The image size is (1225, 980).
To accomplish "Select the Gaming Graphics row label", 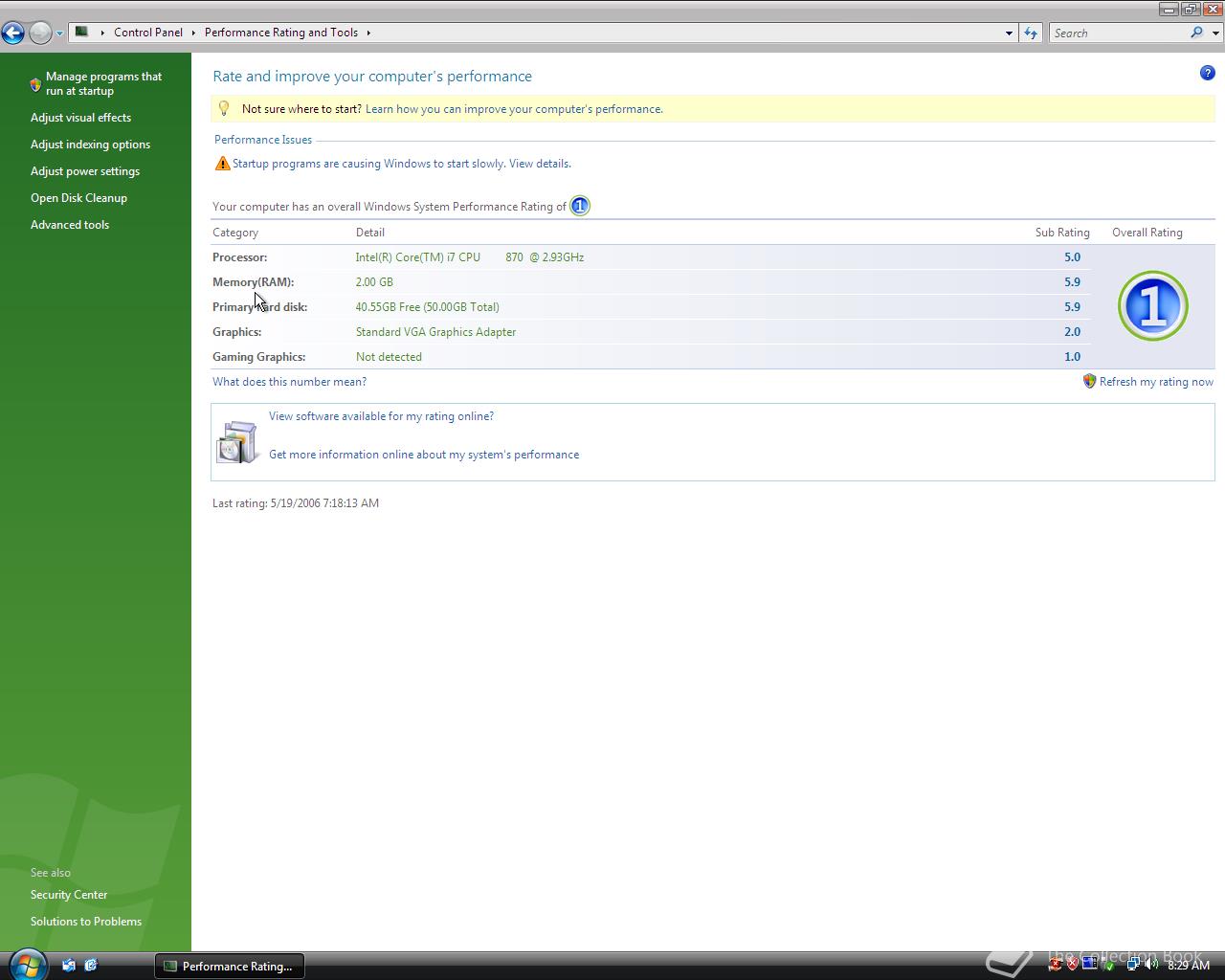I will click(x=258, y=357).
